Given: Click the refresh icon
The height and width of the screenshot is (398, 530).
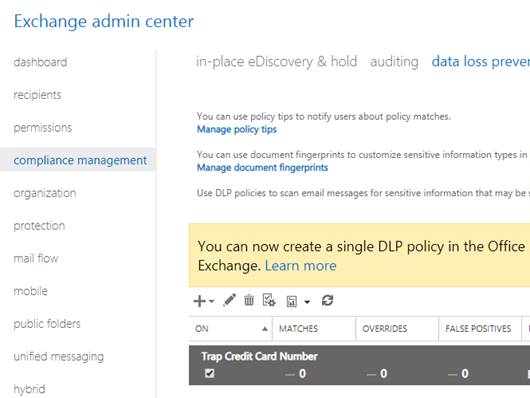Looking at the screenshot, I should 328,300.
